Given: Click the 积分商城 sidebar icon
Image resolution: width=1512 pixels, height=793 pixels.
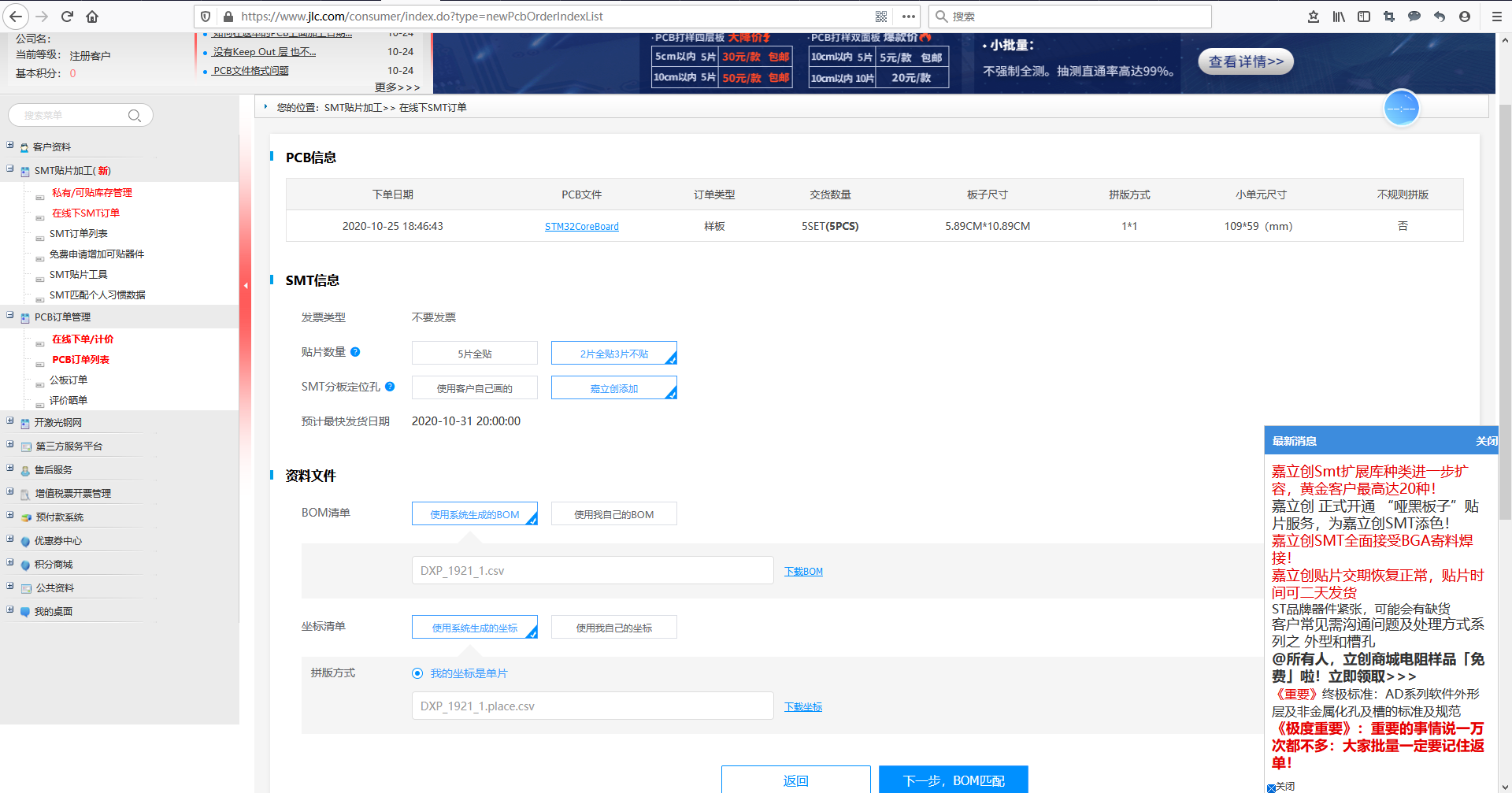Looking at the screenshot, I should tap(24, 564).
